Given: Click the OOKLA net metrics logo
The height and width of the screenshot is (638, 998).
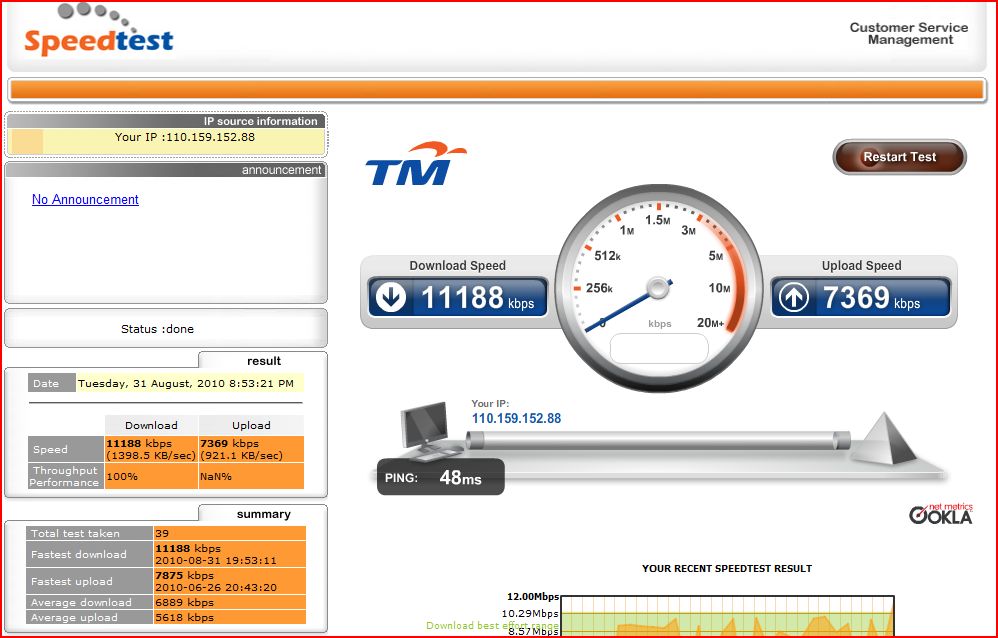Looking at the screenshot, I should [x=938, y=514].
